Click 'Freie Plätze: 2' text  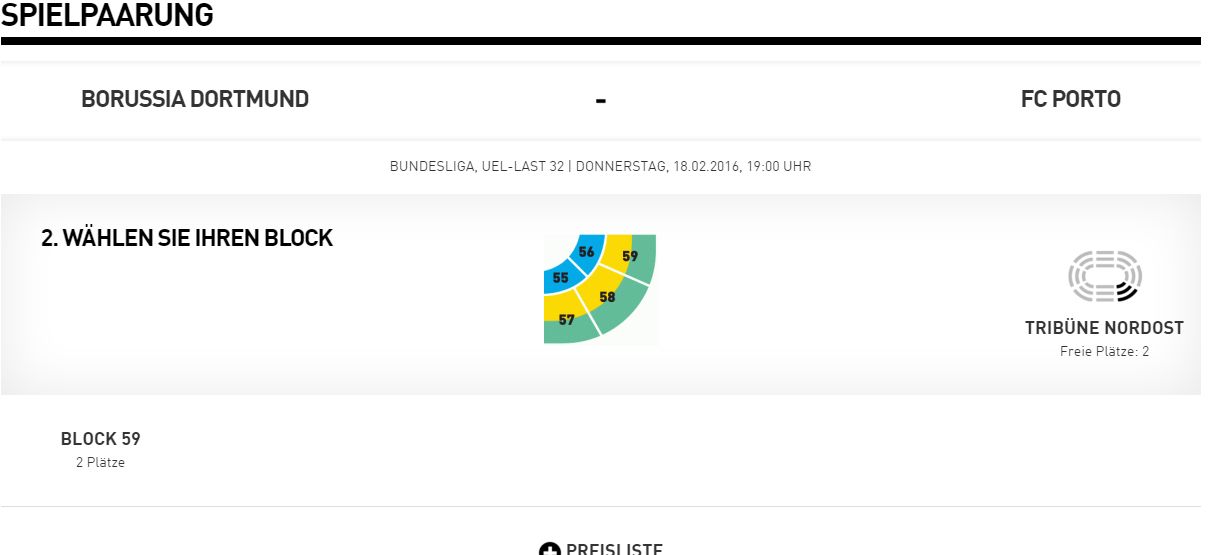click(1104, 352)
